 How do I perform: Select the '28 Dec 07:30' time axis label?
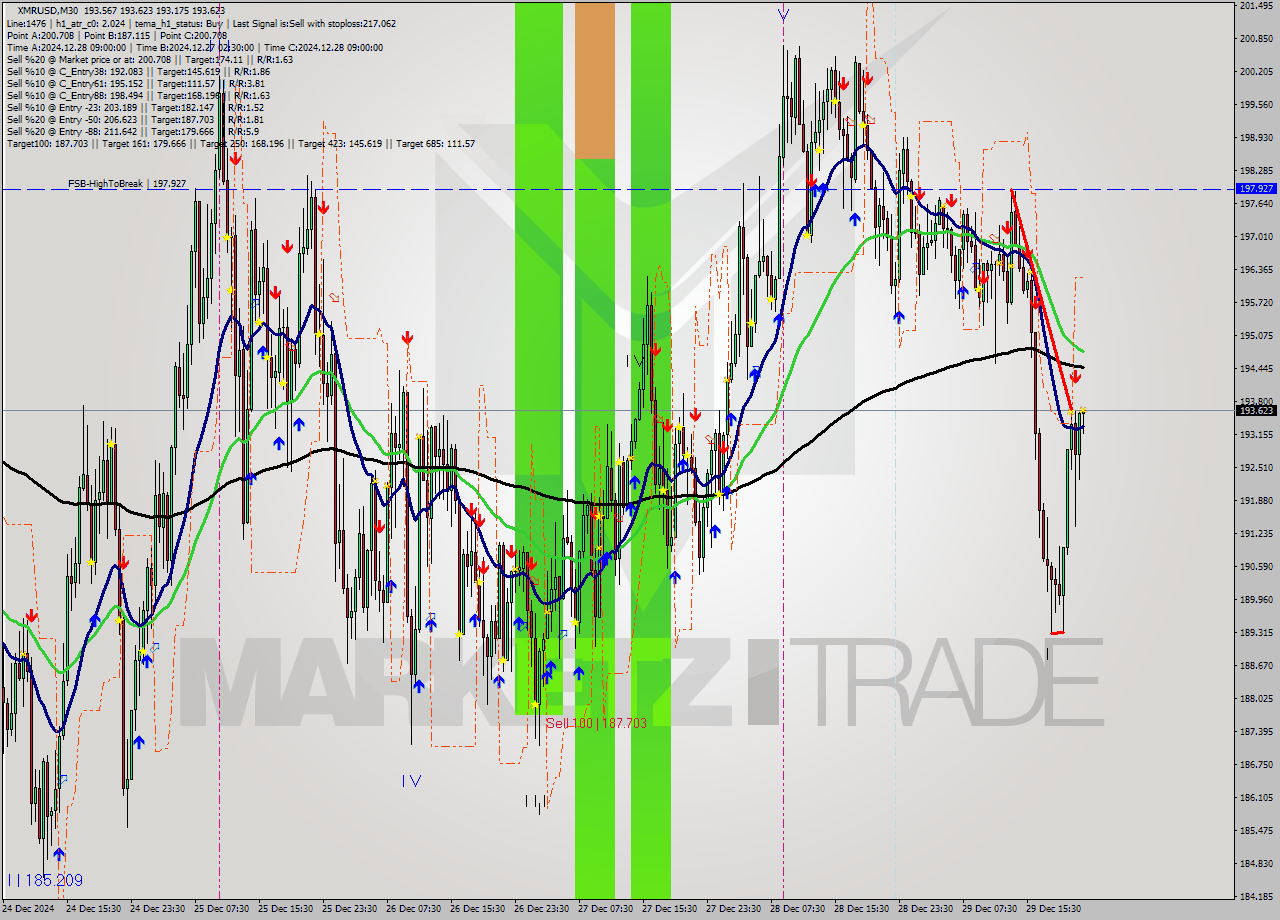(797, 909)
